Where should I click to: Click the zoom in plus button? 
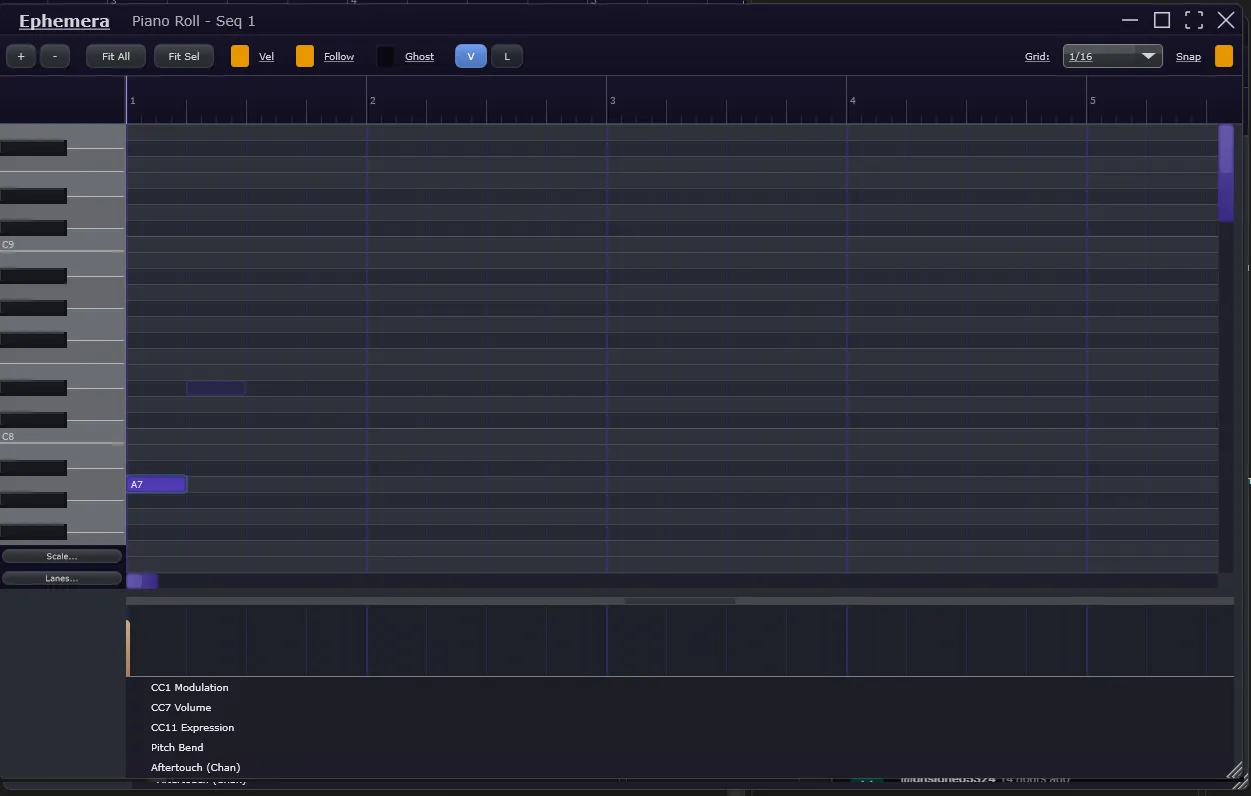[21, 57]
